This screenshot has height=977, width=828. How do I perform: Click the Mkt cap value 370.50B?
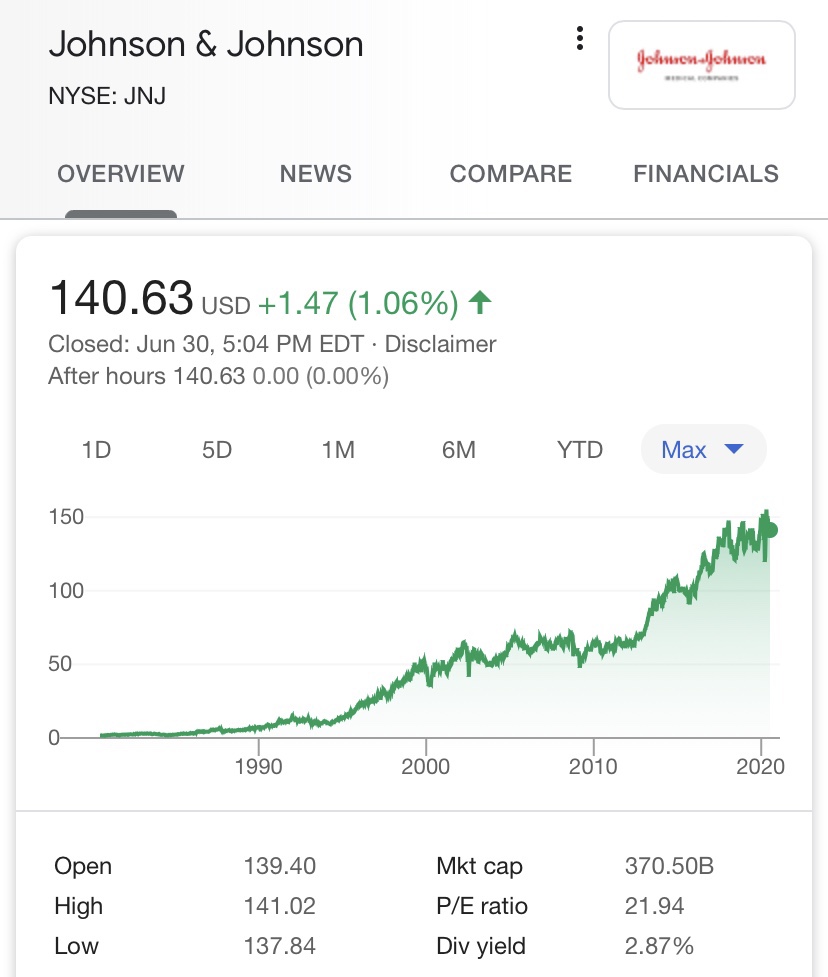point(669,866)
